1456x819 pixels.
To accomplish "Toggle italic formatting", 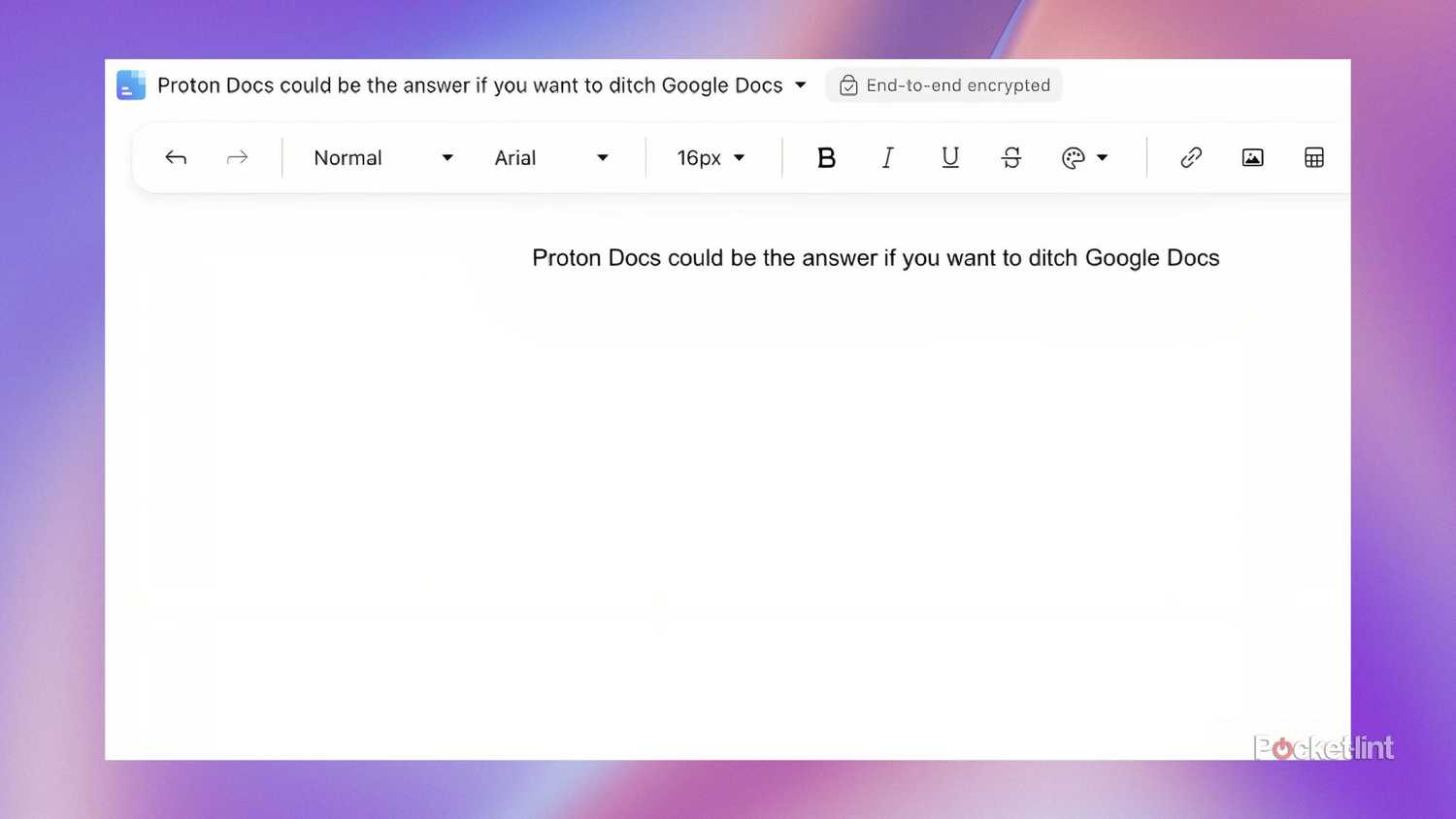I will coord(887,157).
